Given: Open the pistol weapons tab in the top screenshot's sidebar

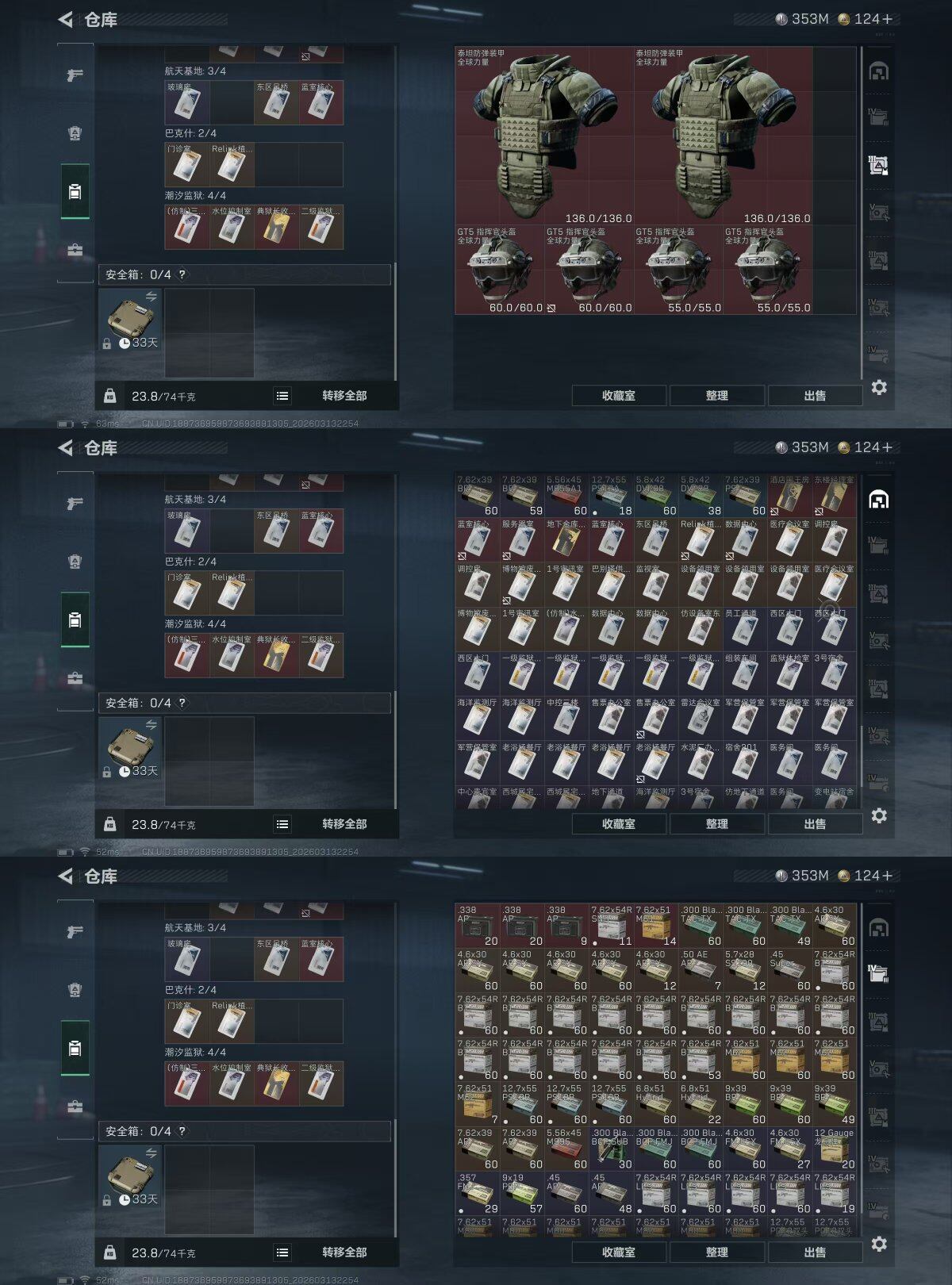Looking at the screenshot, I should pyautogui.click(x=75, y=75).
